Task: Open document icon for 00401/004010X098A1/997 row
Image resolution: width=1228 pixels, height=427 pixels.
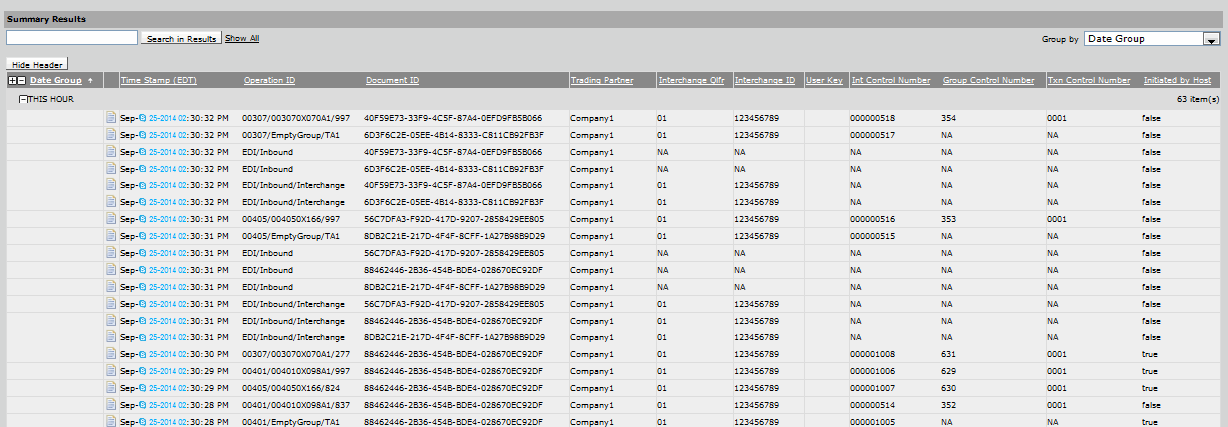Action: pos(111,371)
